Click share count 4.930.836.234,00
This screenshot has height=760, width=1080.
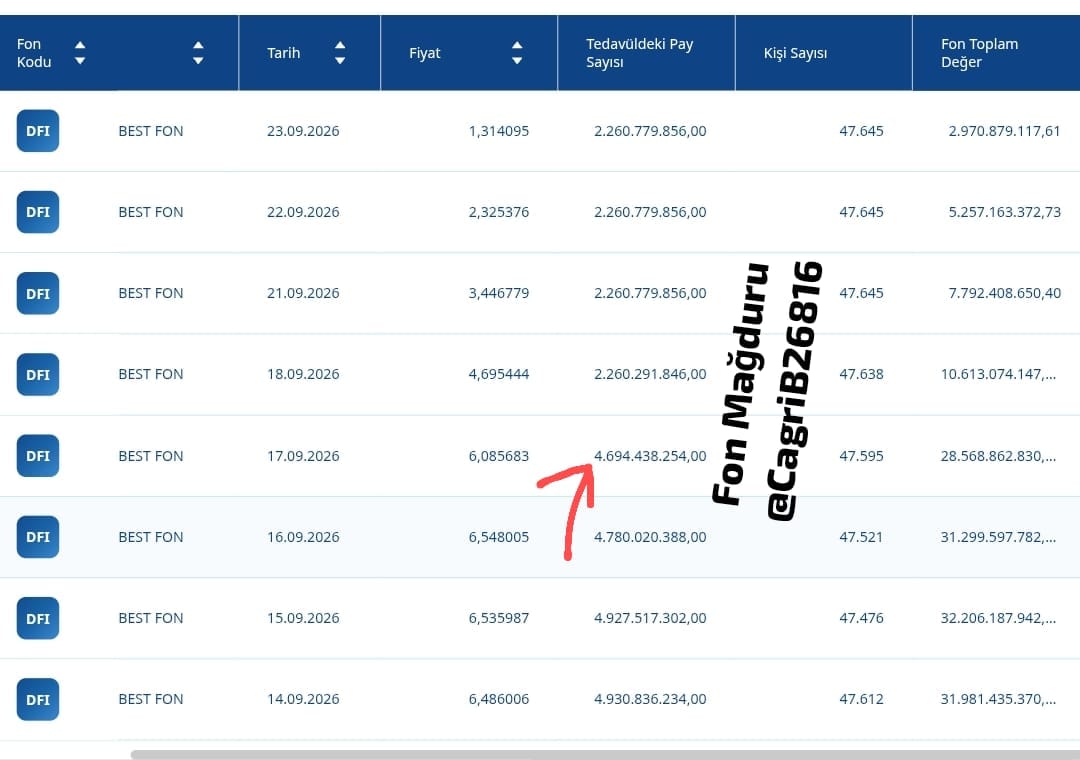click(650, 699)
